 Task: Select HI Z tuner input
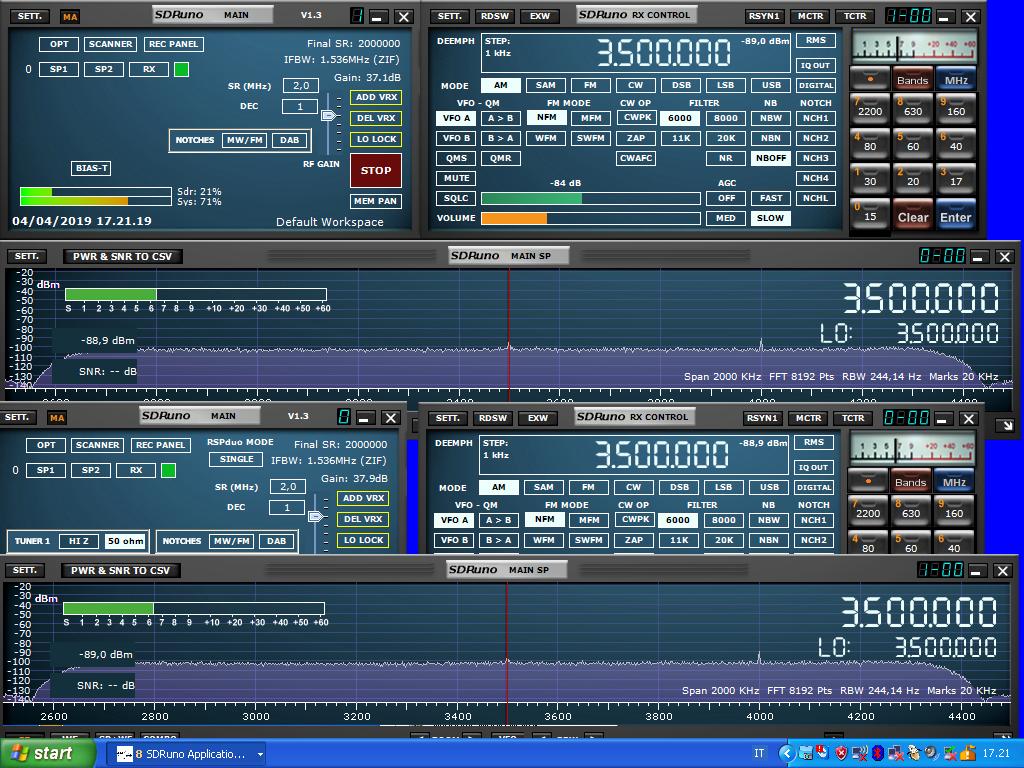[x=79, y=541]
